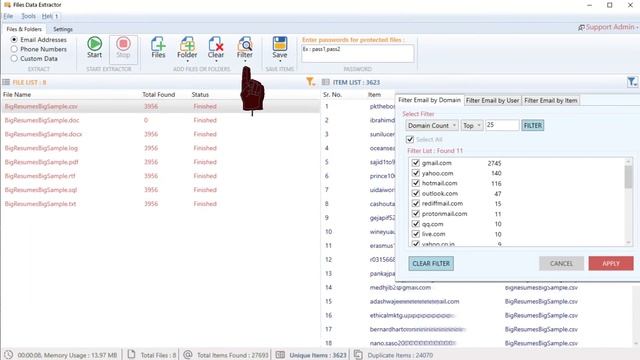Open the Tools menu
The width and height of the screenshot is (640, 360).
[x=28, y=16]
